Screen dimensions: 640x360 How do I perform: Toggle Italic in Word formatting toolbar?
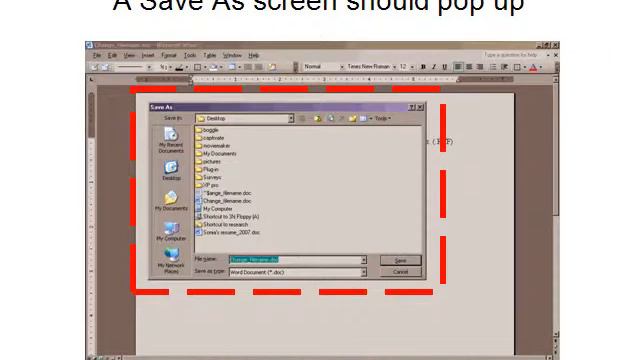pos(434,67)
